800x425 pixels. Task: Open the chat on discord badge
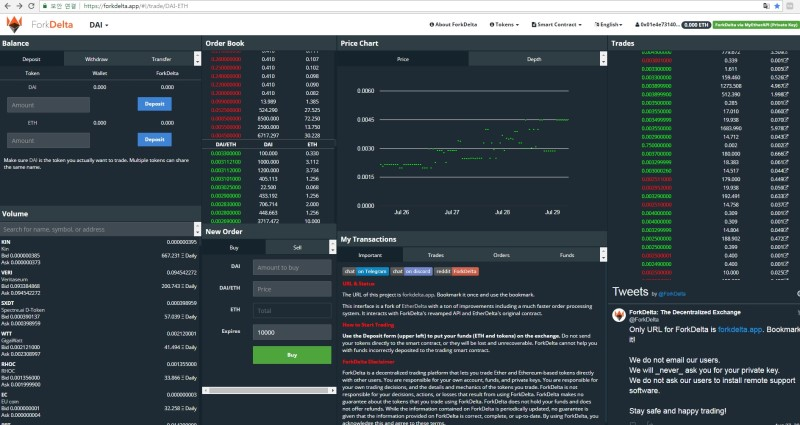pos(411,271)
